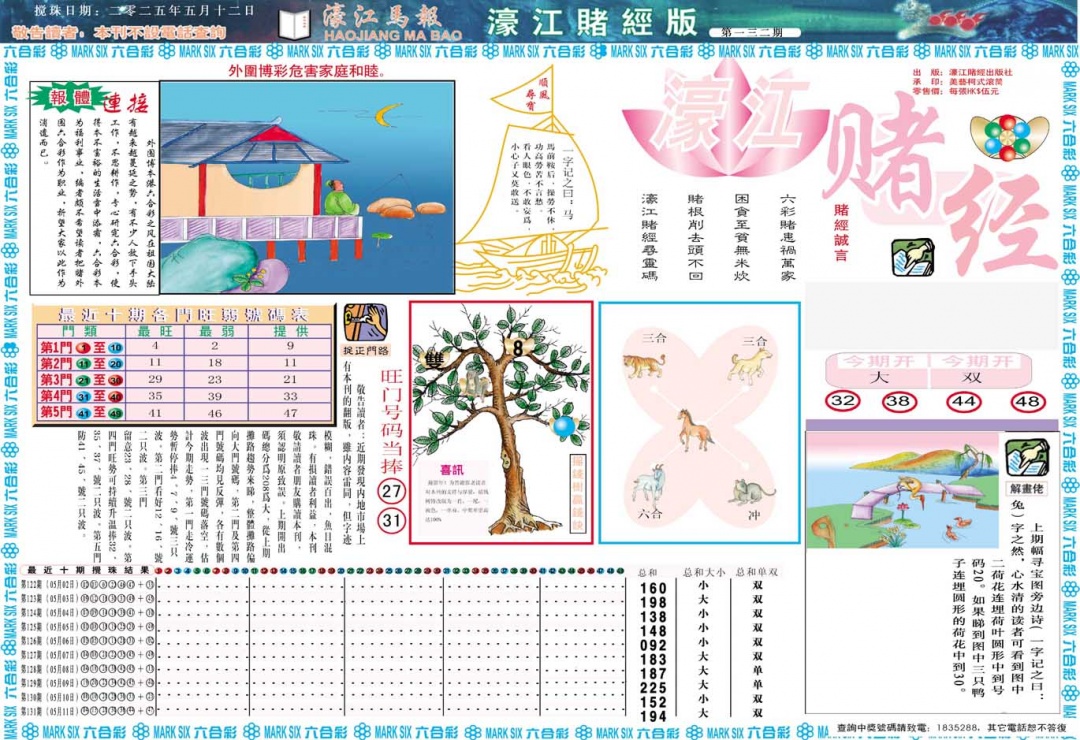Click the 解畫佬 hand-with-paper icon
This screenshot has width=1080, height=740.
[1026, 458]
